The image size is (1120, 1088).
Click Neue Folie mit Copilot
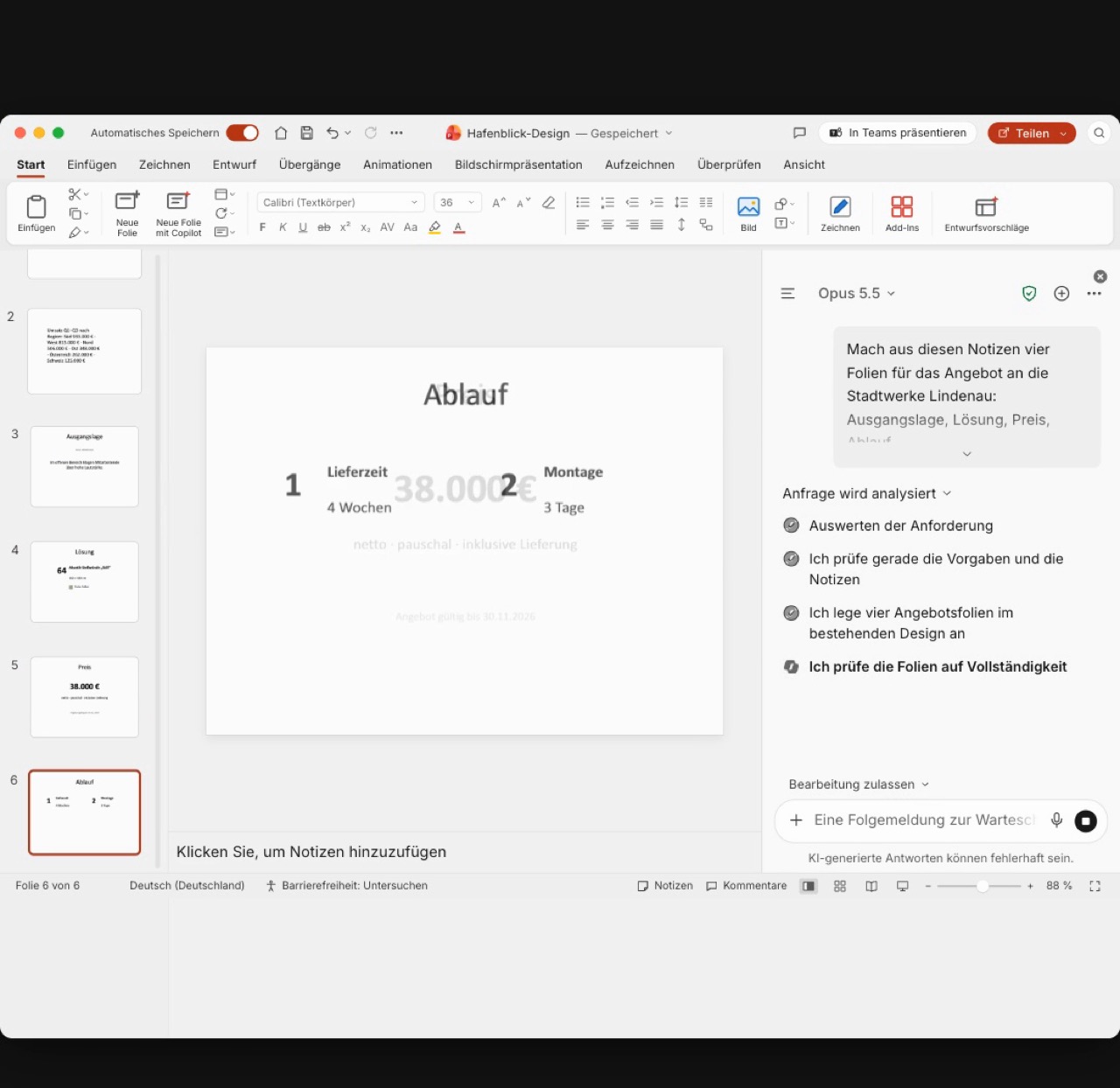point(178,213)
